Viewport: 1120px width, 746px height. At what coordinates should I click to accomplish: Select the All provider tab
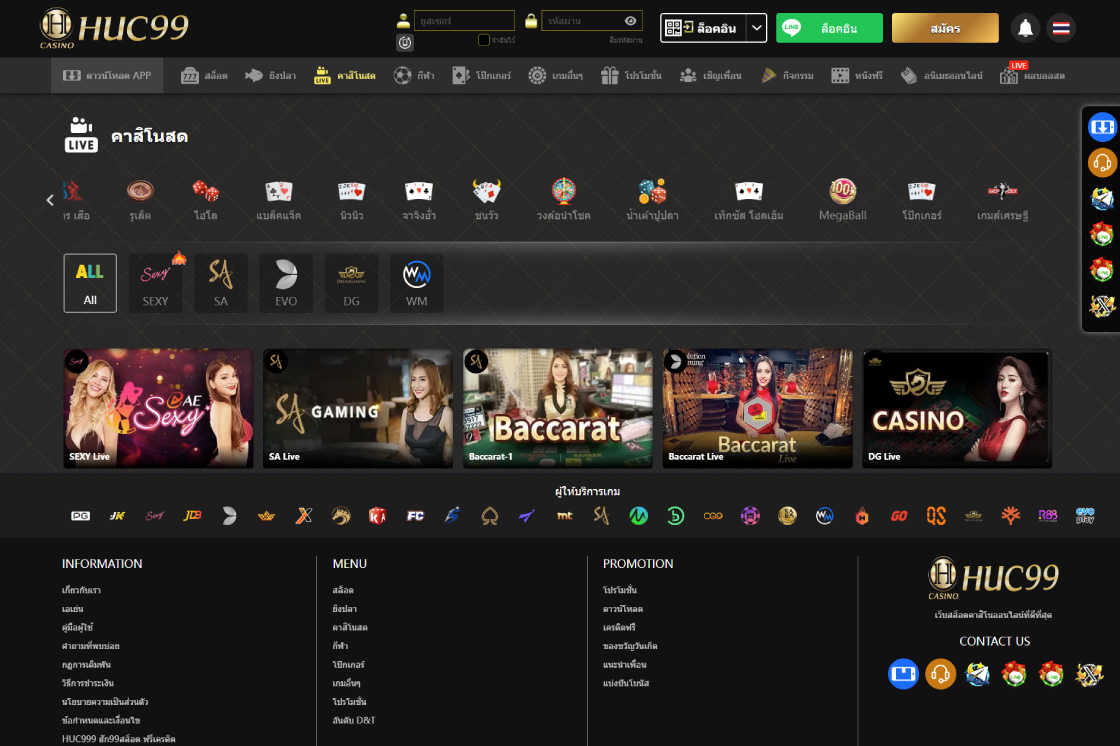pyautogui.click(x=90, y=283)
